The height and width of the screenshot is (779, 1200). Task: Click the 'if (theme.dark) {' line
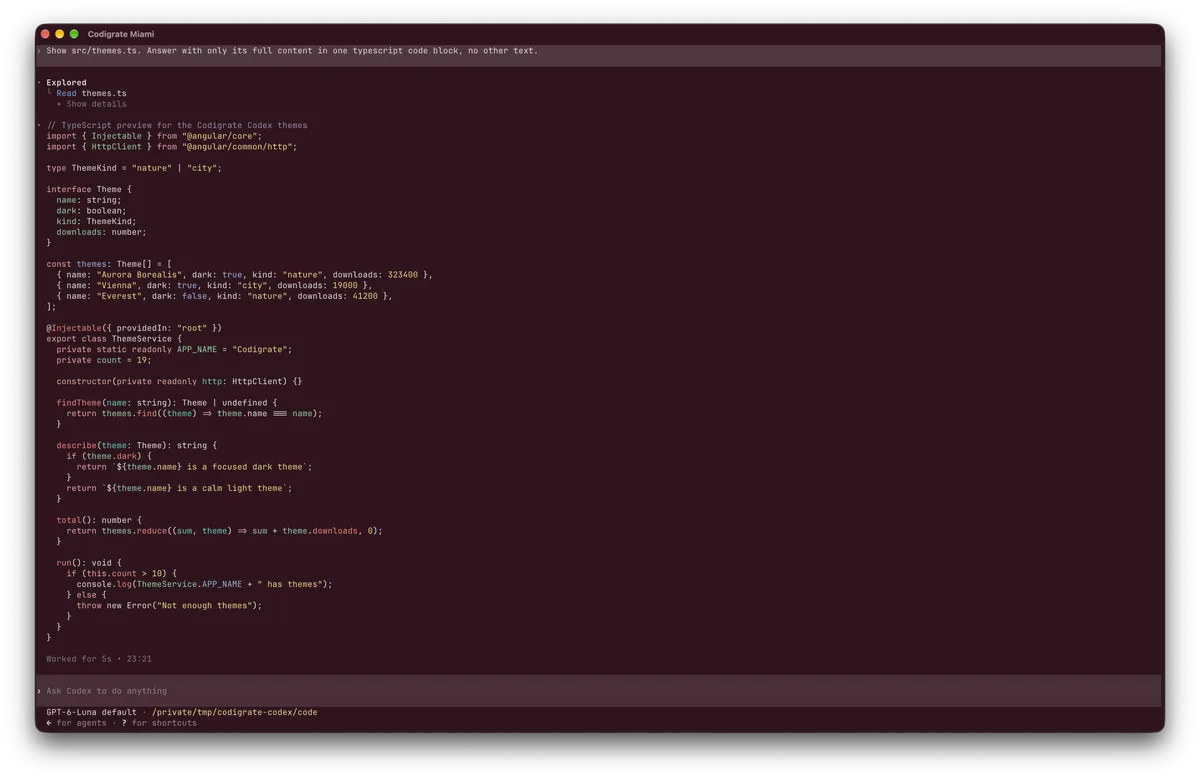click(109, 456)
